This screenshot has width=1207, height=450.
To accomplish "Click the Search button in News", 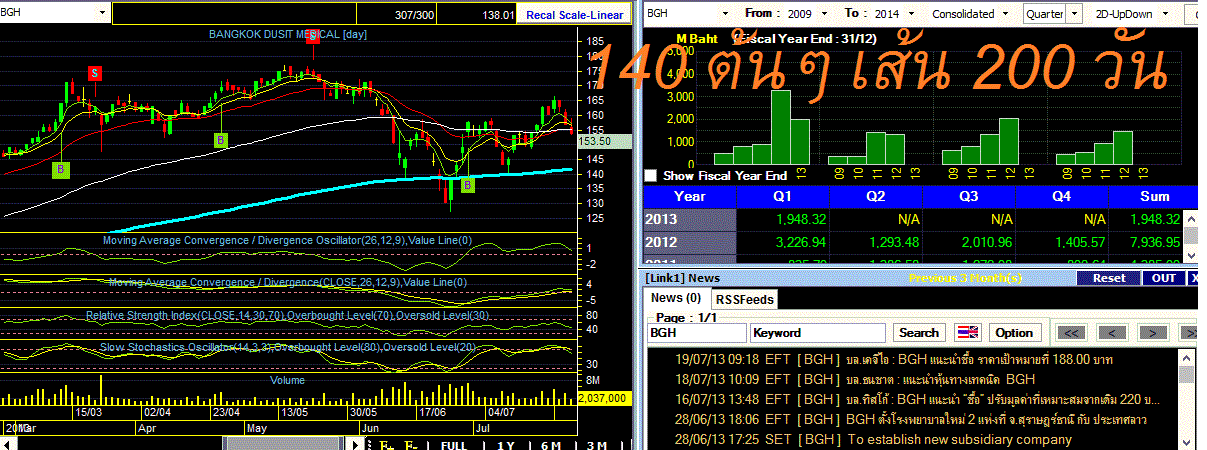I will (918, 333).
